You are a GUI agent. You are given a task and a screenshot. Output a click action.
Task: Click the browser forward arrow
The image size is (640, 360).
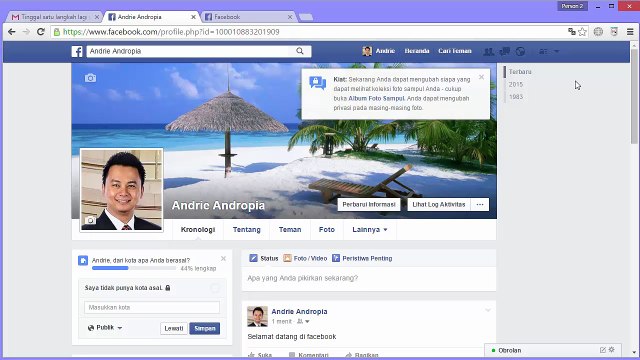pos(26,32)
